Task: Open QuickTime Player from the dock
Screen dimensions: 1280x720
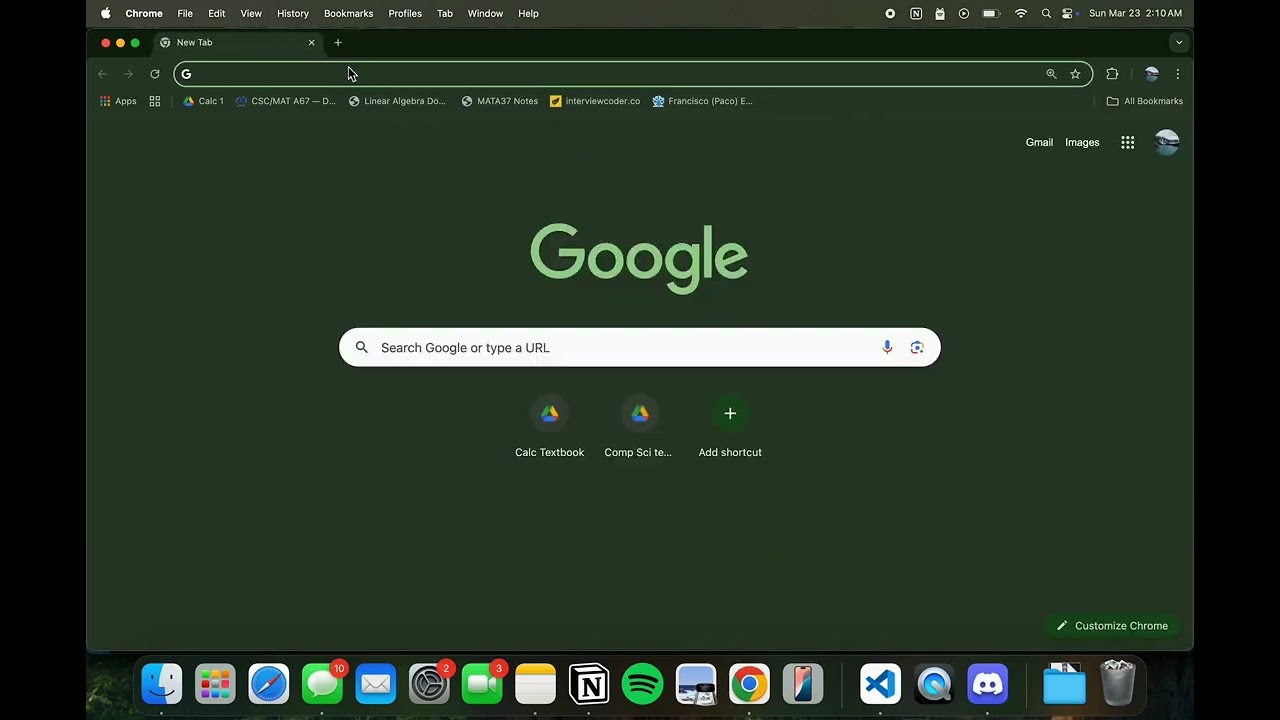Action: point(934,685)
